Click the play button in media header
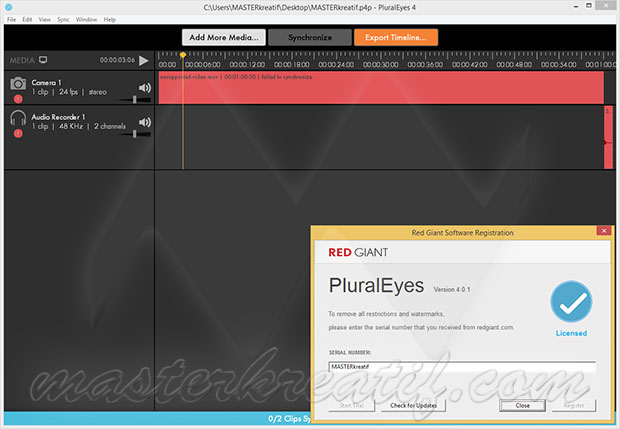Screen dimensions: 620x429 (144, 60)
